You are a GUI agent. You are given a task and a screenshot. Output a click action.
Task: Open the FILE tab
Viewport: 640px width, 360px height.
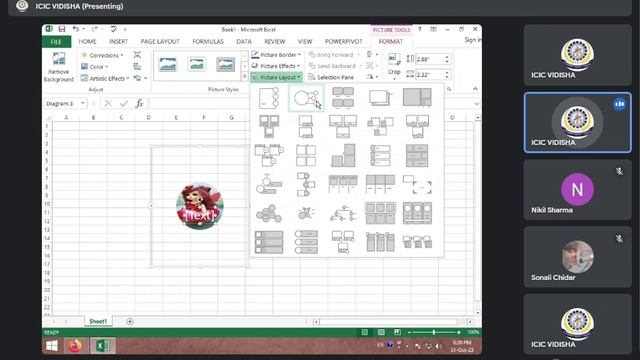(56, 42)
